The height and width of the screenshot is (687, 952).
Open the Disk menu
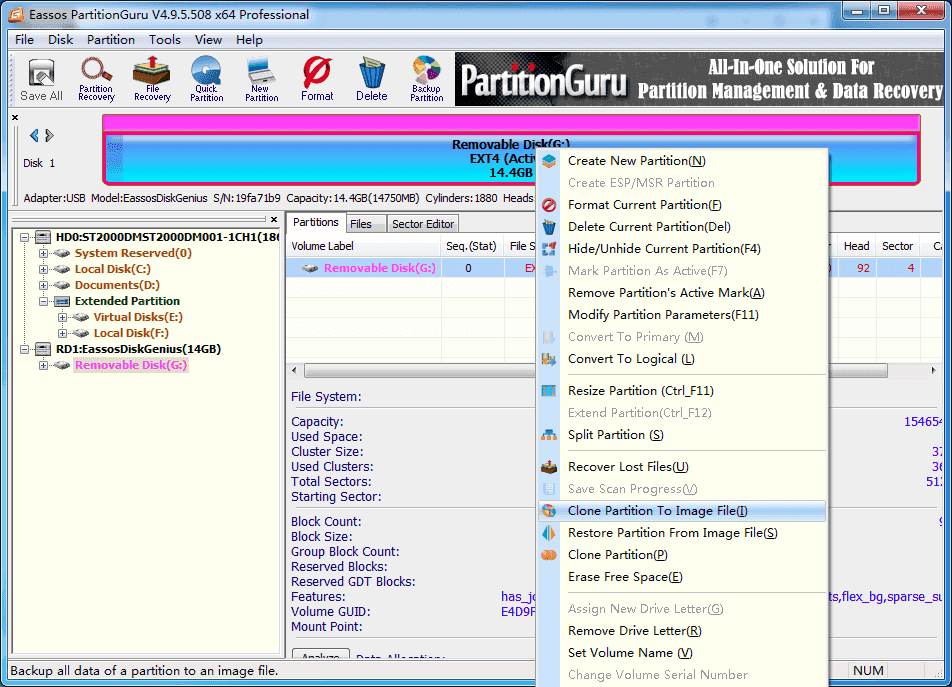pyautogui.click(x=61, y=40)
